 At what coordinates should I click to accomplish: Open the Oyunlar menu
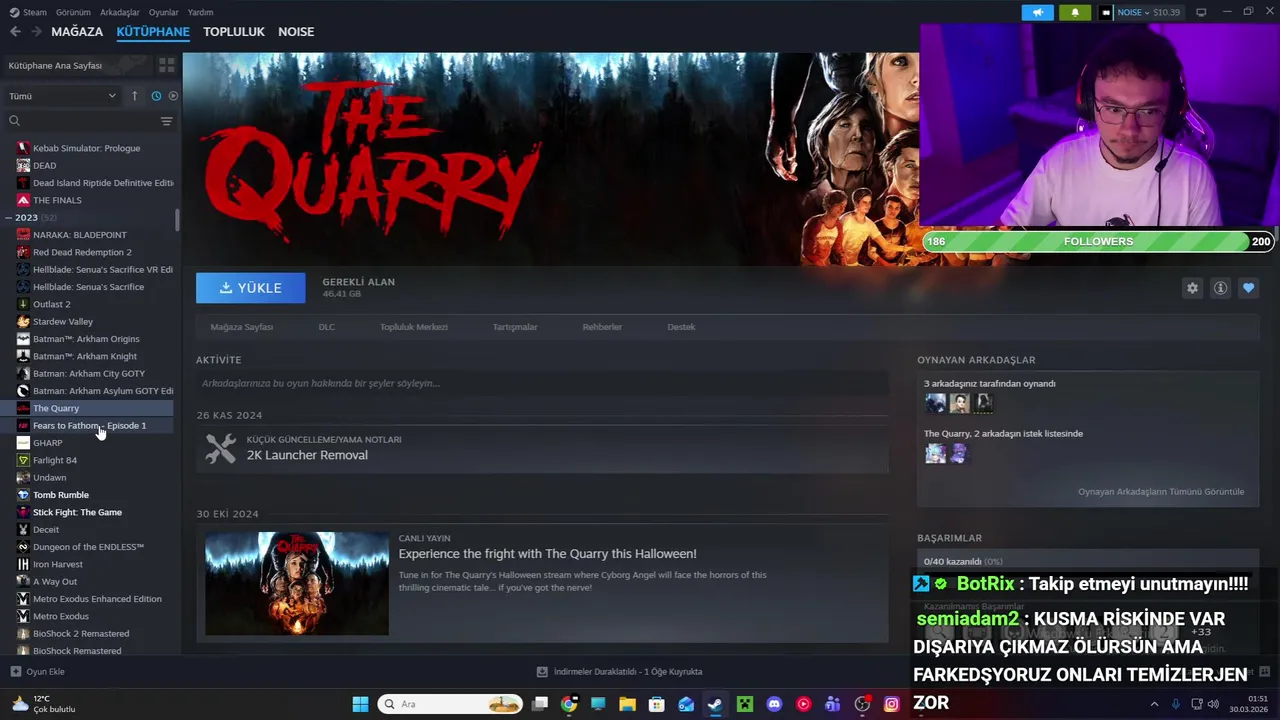(164, 12)
